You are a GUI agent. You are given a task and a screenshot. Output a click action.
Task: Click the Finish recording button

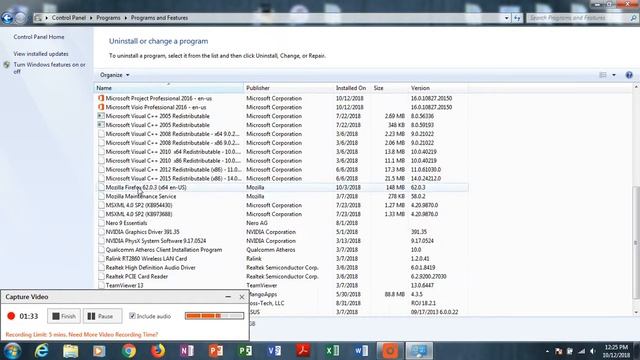(64, 316)
